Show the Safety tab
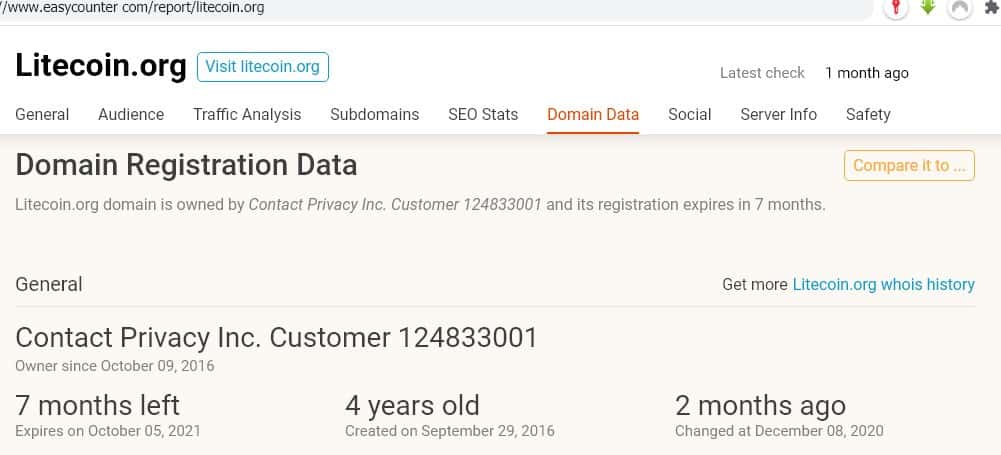This screenshot has width=1001, height=455. [868, 114]
